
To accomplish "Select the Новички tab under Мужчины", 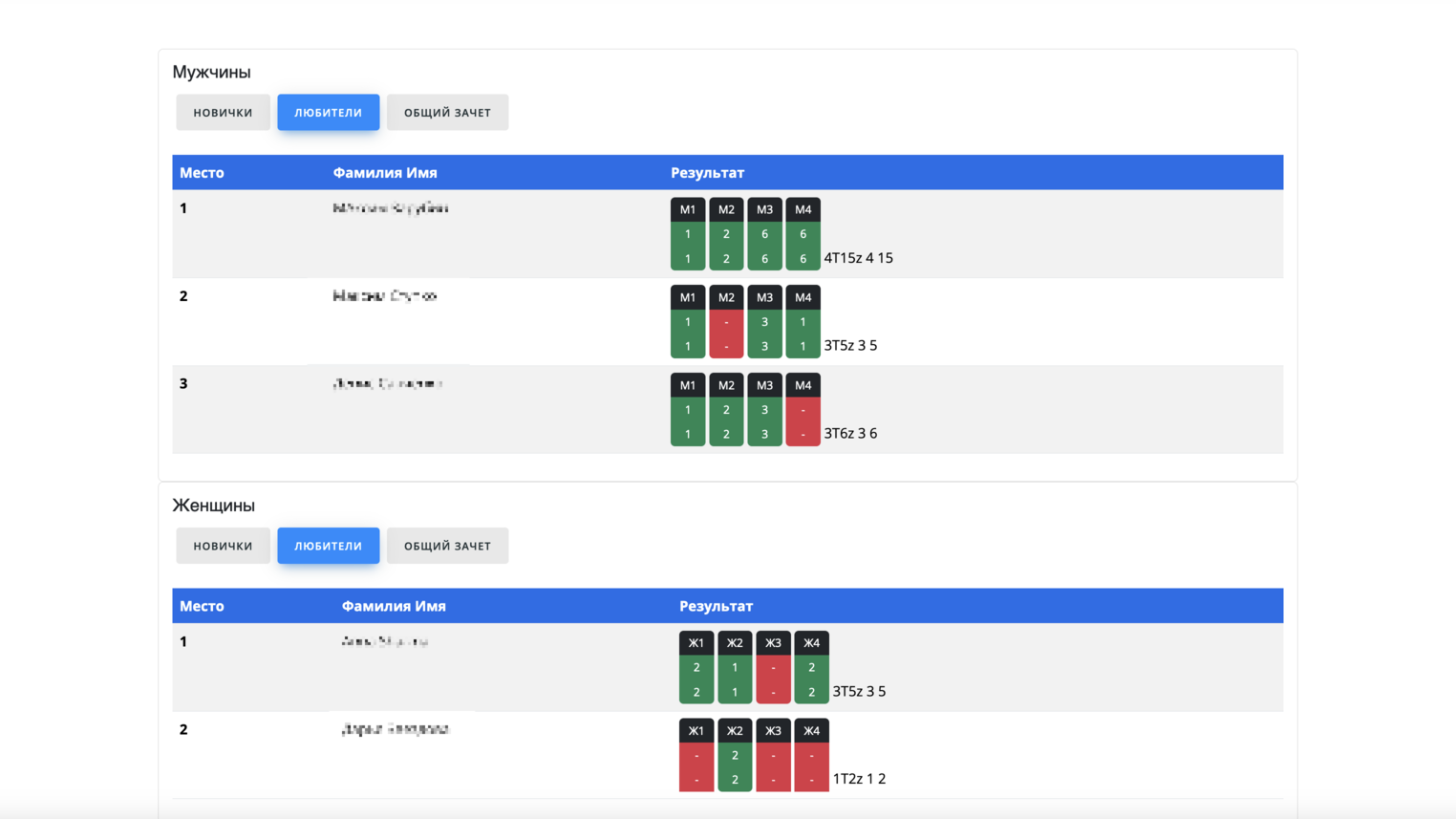I will click(223, 113).
